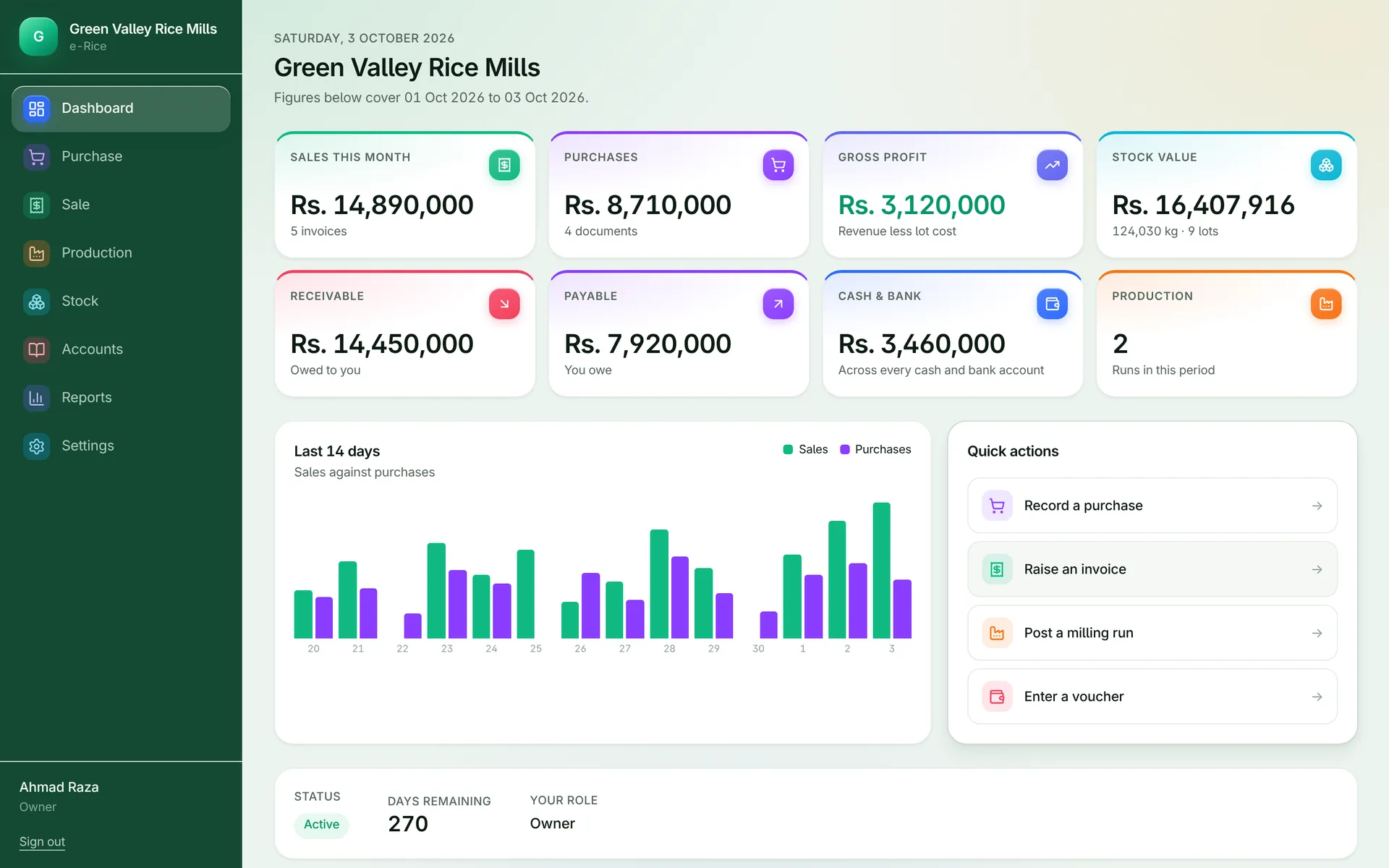Click the Payable up-arrow icon
Screen dimensions: 1389x868
pos(778,304)
